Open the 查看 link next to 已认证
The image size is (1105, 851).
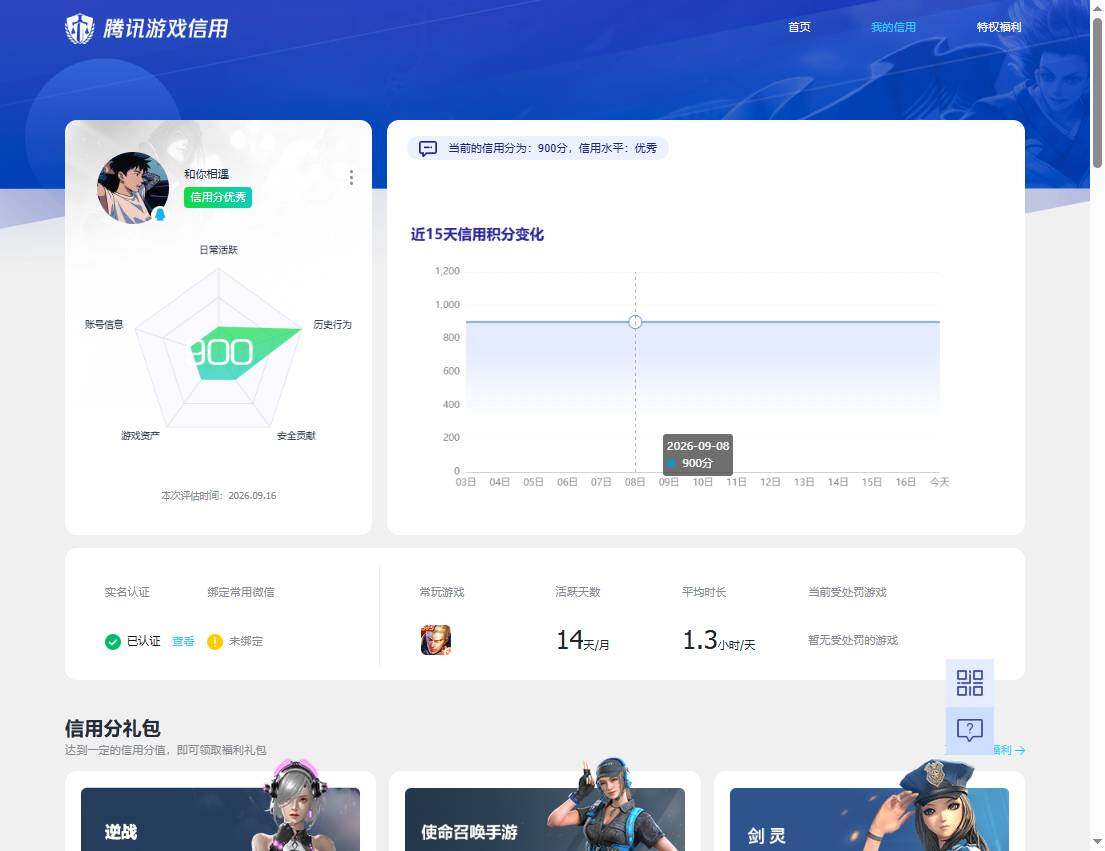coord(183,641)
